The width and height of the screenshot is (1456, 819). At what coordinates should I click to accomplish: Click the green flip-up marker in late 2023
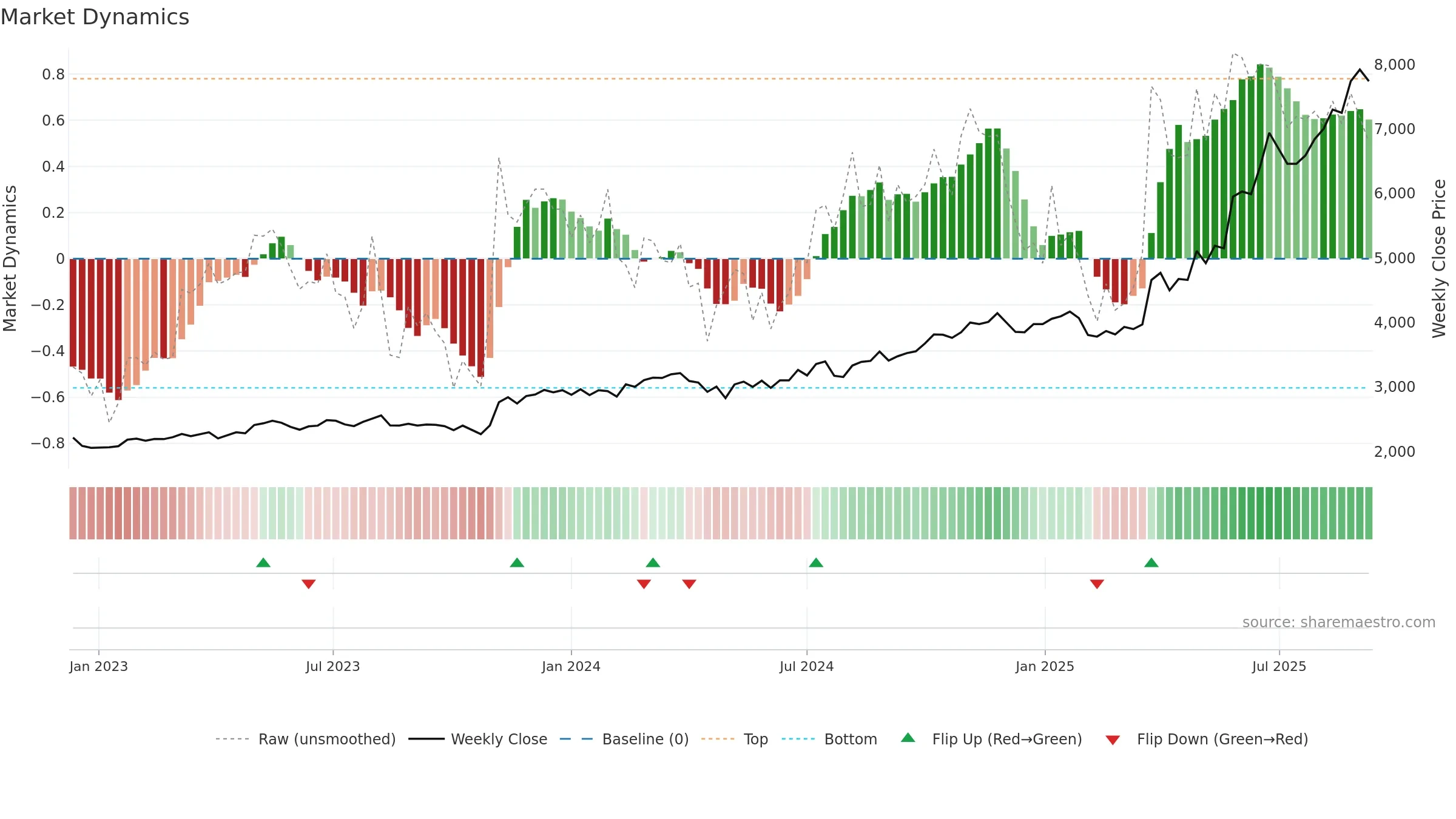point(517,562)
